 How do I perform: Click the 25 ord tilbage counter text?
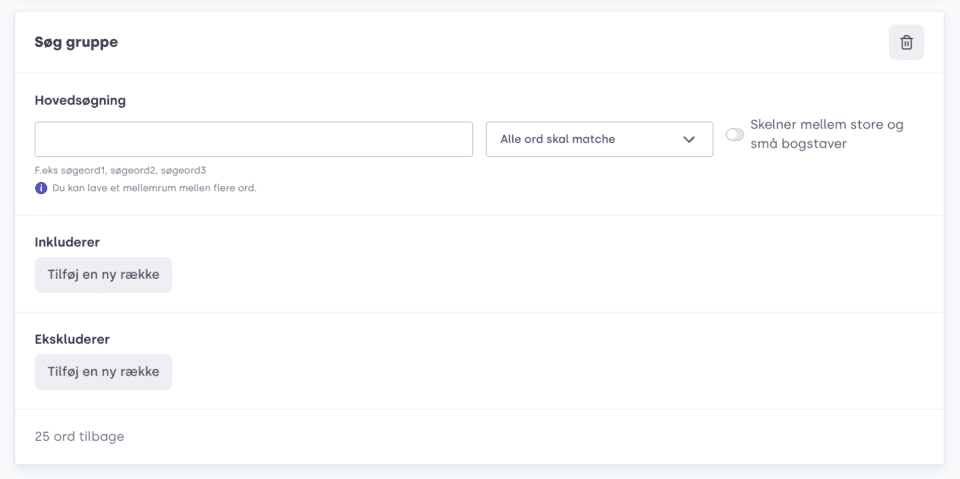(x=80, y=437)
